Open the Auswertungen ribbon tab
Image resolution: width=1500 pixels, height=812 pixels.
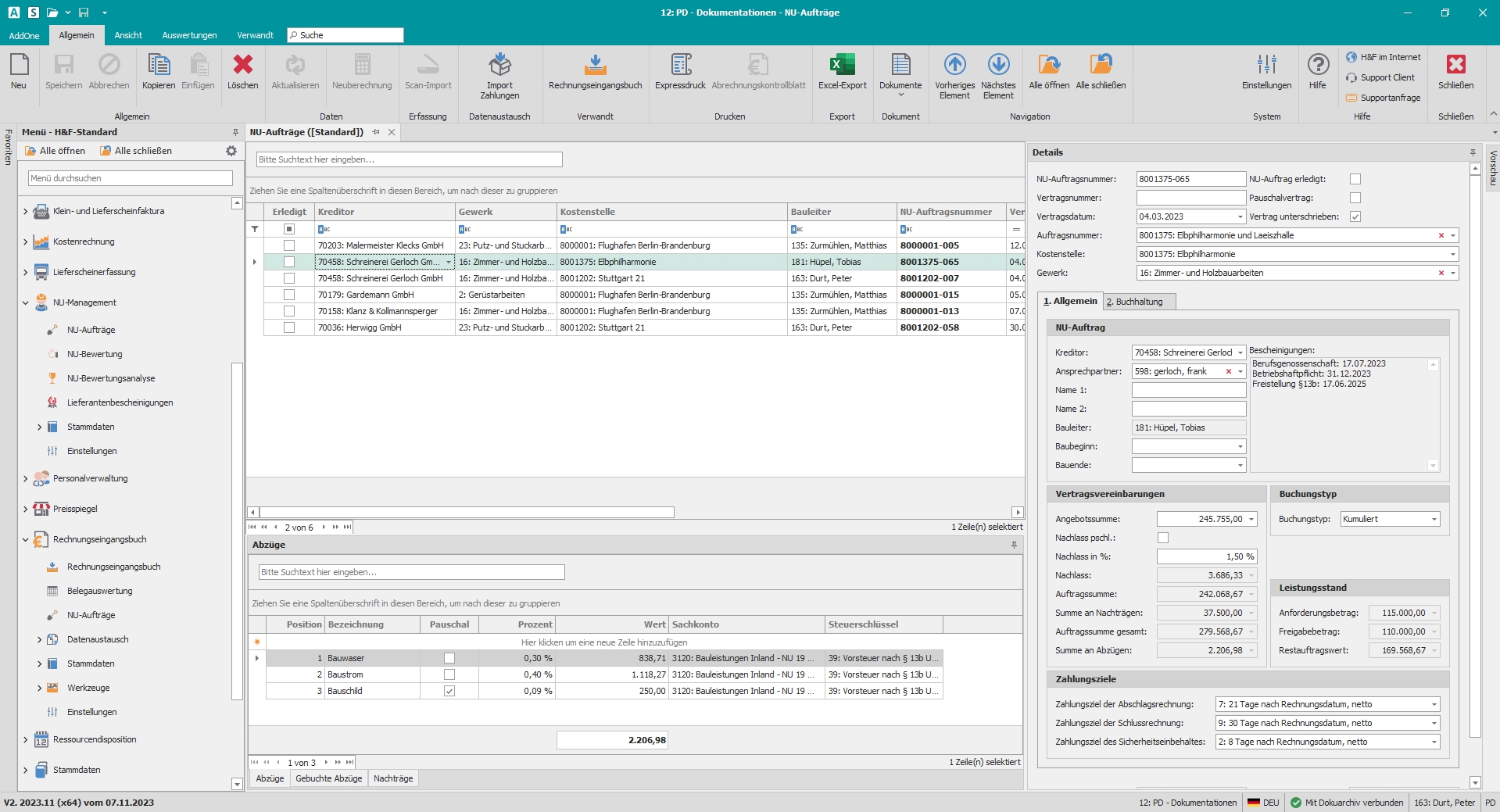pos(189,35)
